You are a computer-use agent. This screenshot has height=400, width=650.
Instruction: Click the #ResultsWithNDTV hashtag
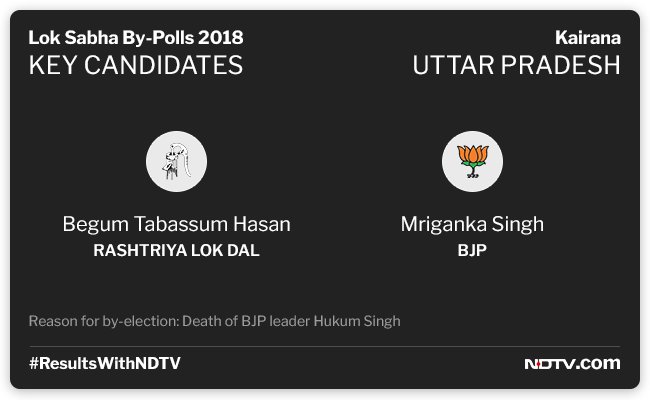pyautogui.click(x=104, y=364)
